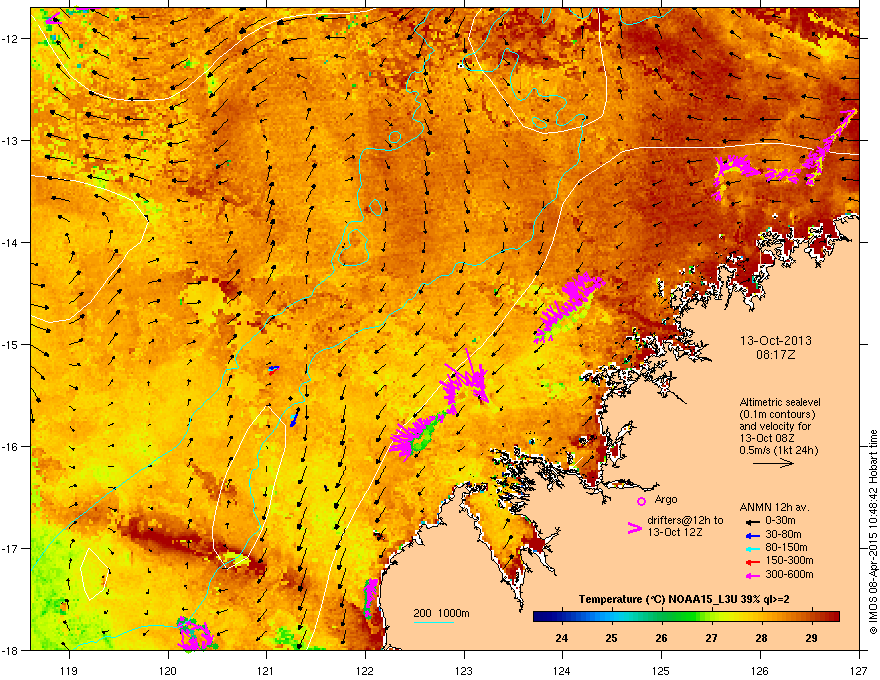
Task: Click the longitude axis label 121
Action: (x=266, y=670)
